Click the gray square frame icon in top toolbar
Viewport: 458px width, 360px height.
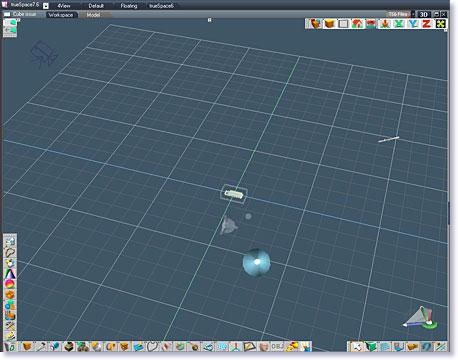343,24
